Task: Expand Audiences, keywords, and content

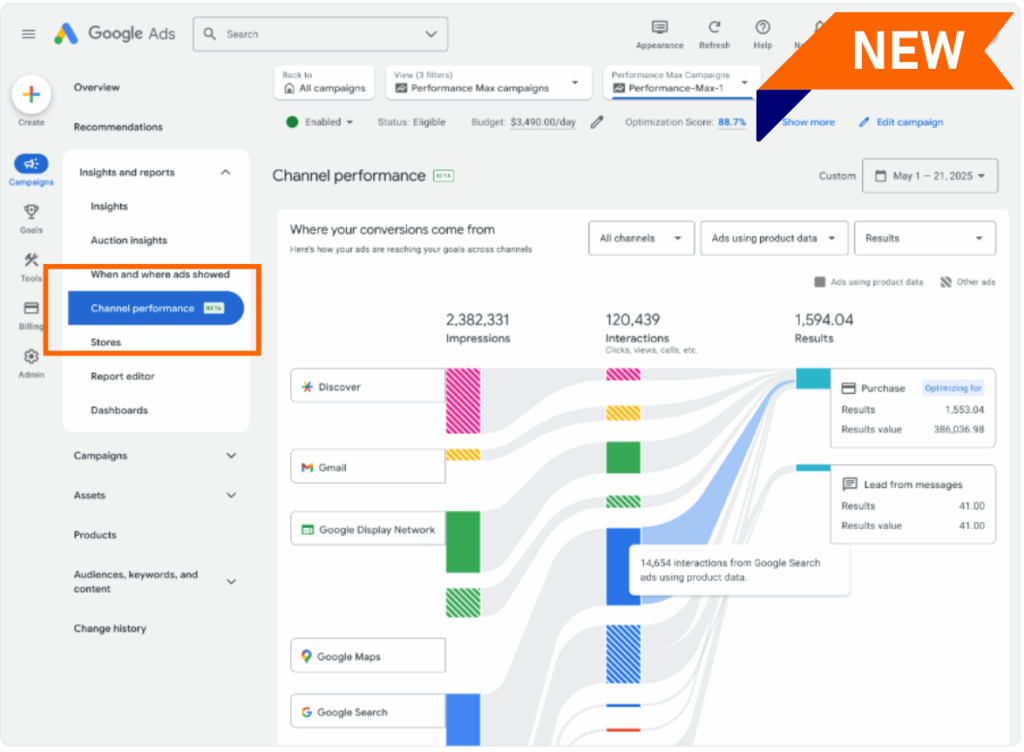Action: pyautogui.click(x=231, y=582)
